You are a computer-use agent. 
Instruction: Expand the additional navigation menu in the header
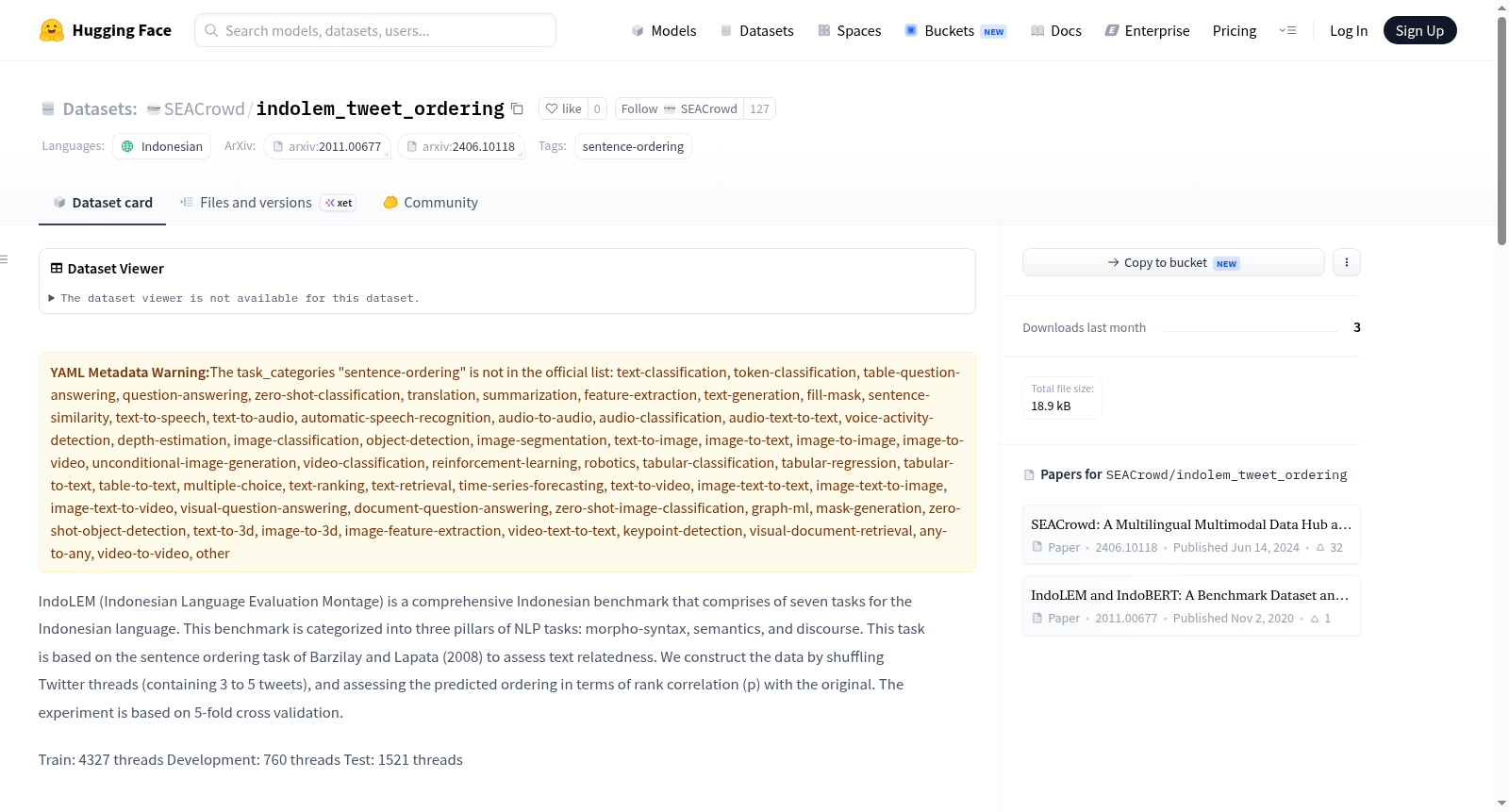click(1287, 30)
